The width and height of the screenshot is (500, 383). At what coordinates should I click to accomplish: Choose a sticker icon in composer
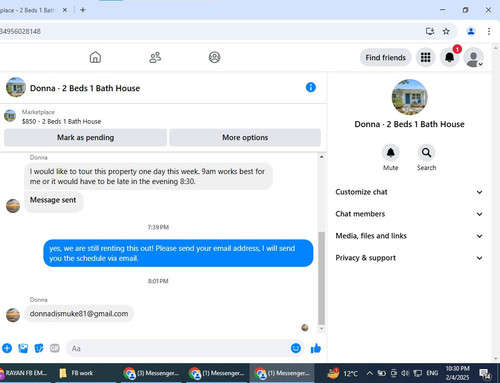(39, 348)
